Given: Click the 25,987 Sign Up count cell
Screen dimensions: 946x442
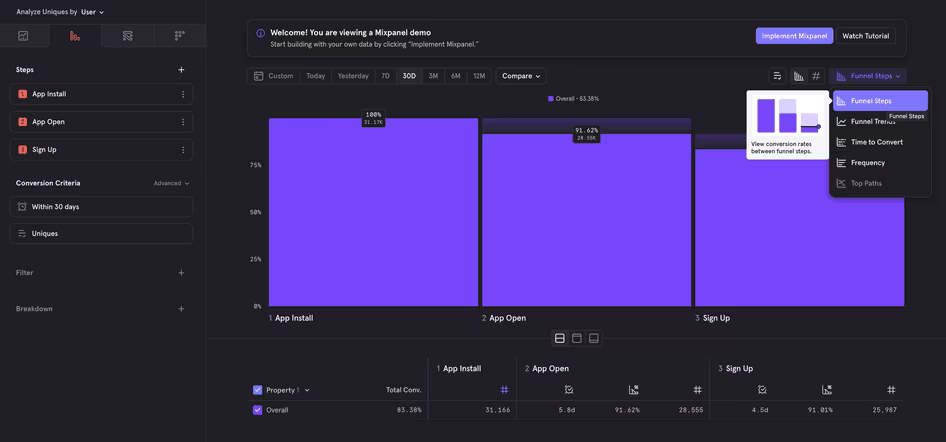Looking at the screenshot, I should coord(884,410).
